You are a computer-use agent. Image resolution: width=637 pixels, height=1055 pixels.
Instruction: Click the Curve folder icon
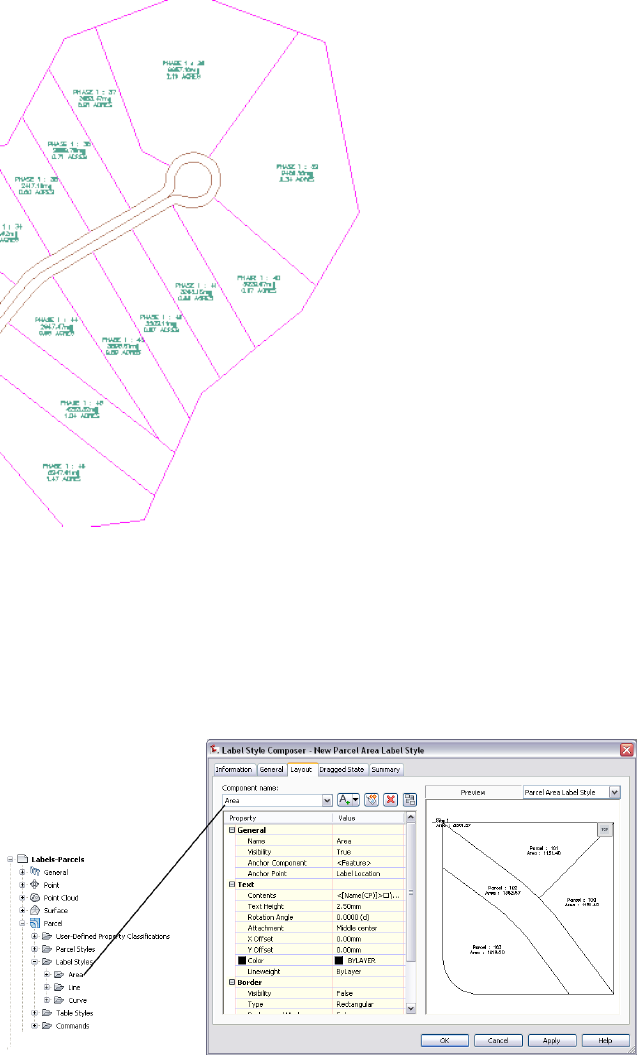(x=59, y=1000)
